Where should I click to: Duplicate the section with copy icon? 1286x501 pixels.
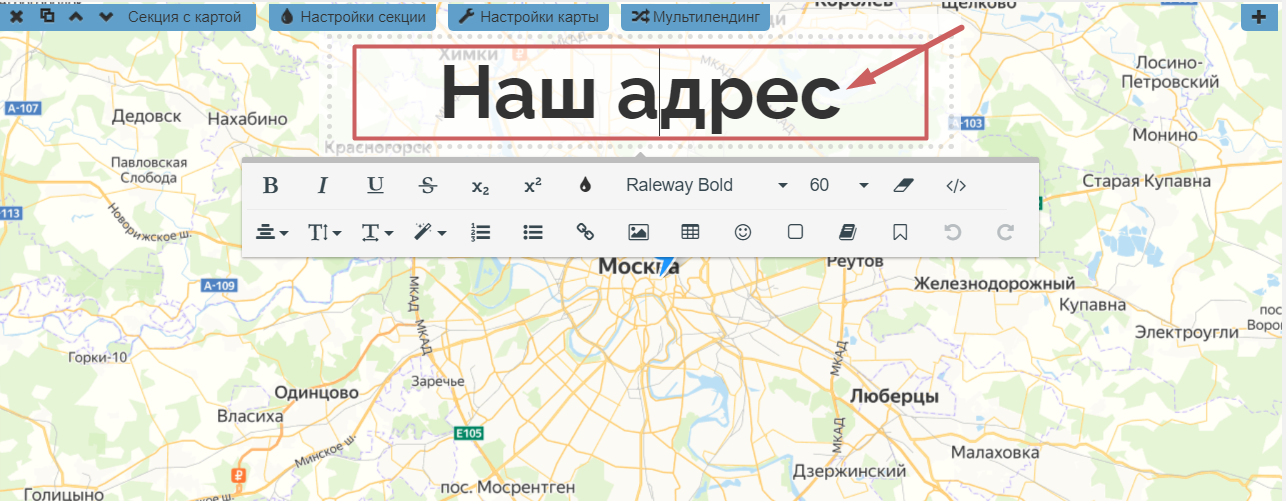(47, 16)
